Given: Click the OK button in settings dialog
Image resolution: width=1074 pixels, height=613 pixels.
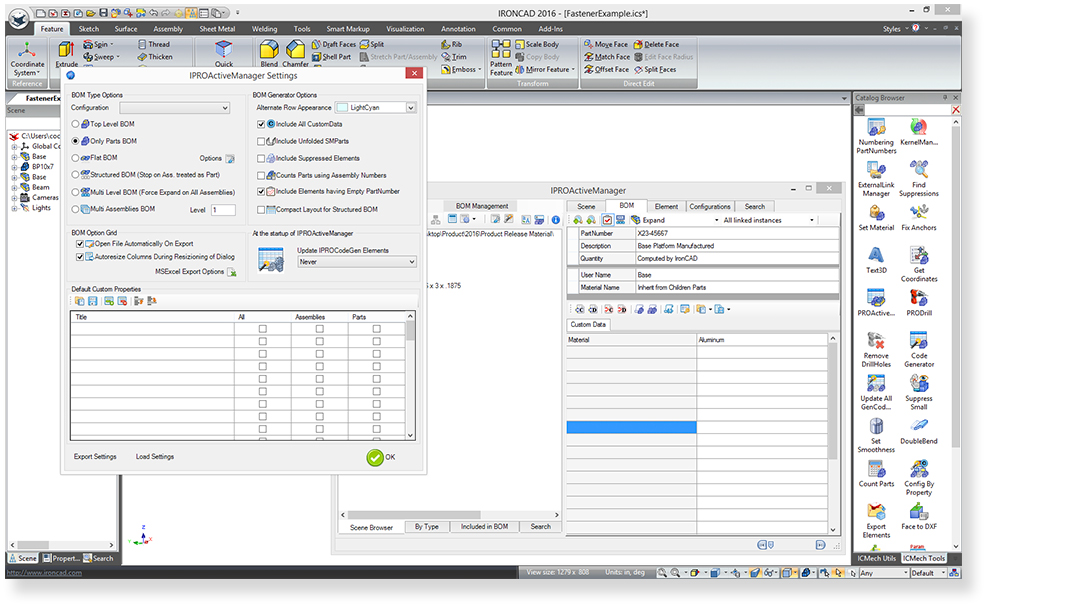Looking at the screenshot, I should (381, 457).
